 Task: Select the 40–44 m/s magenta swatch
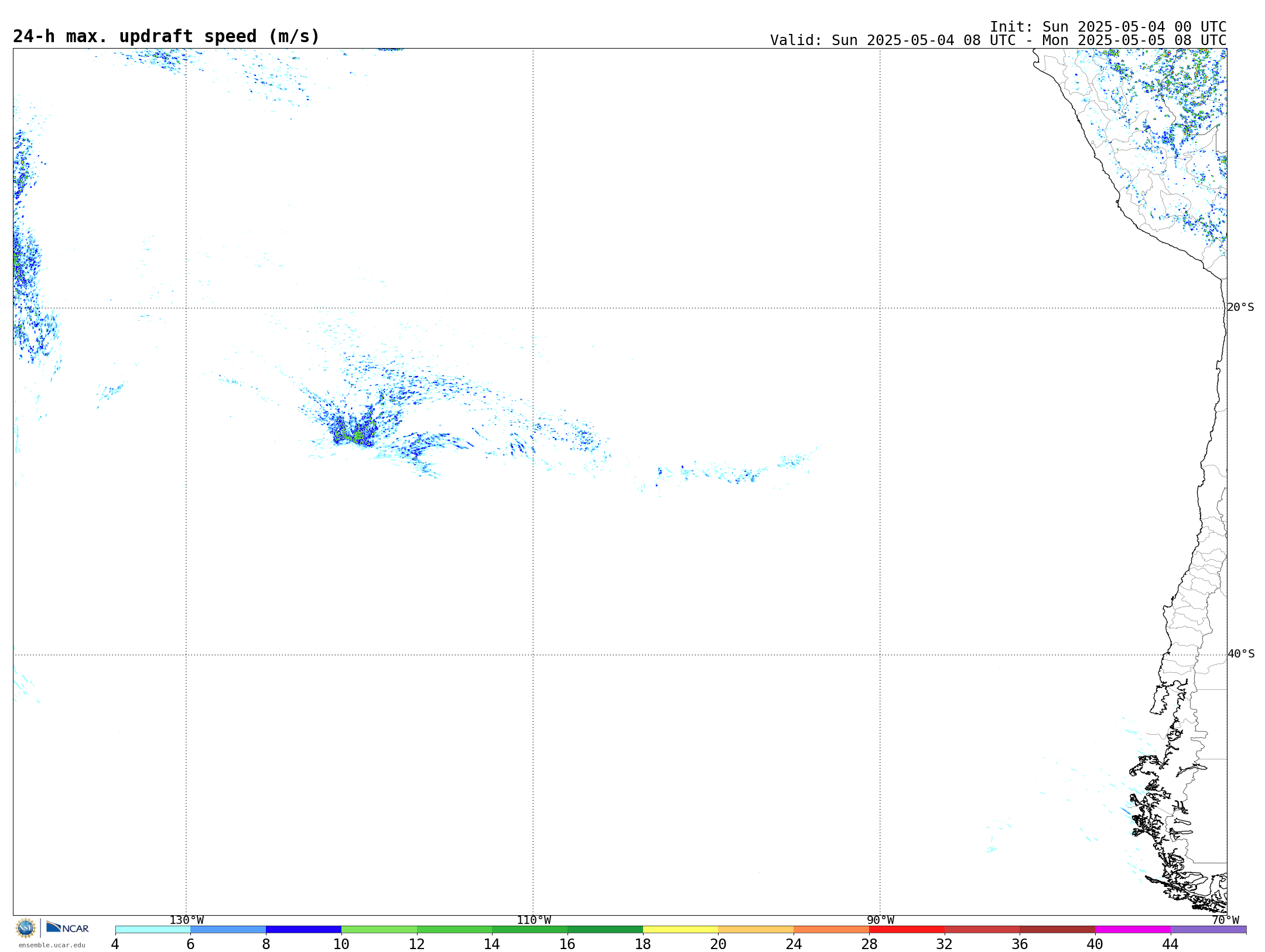1133,930
